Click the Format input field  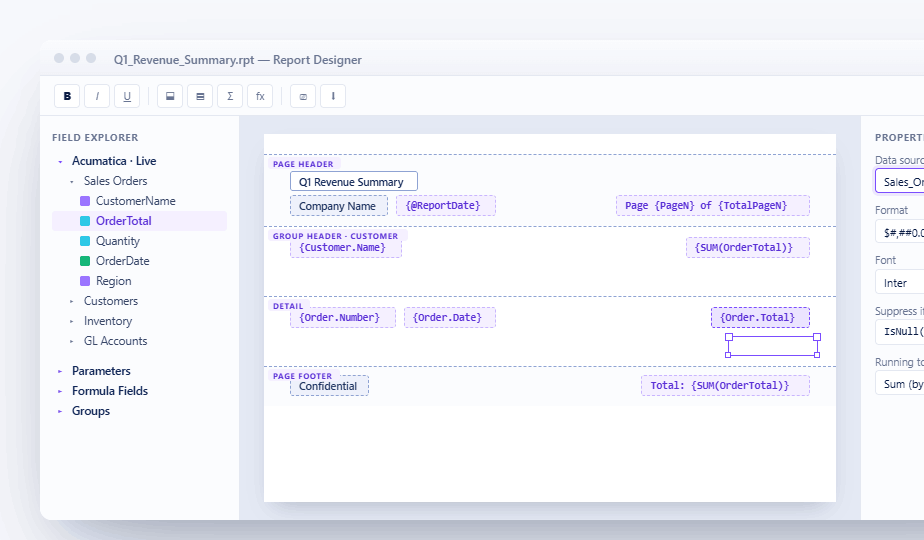(x=899, y=232)
